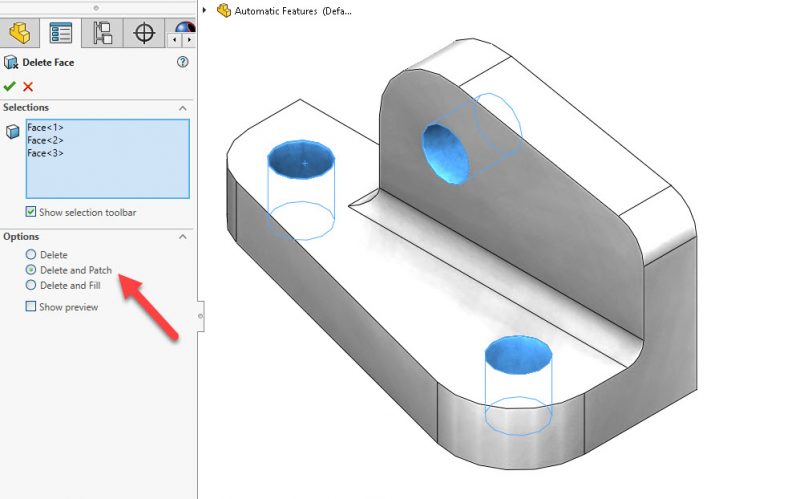This screenshot has width=800, height=499.
Task: Select the Delete radio option
Action: pos(31,255)
